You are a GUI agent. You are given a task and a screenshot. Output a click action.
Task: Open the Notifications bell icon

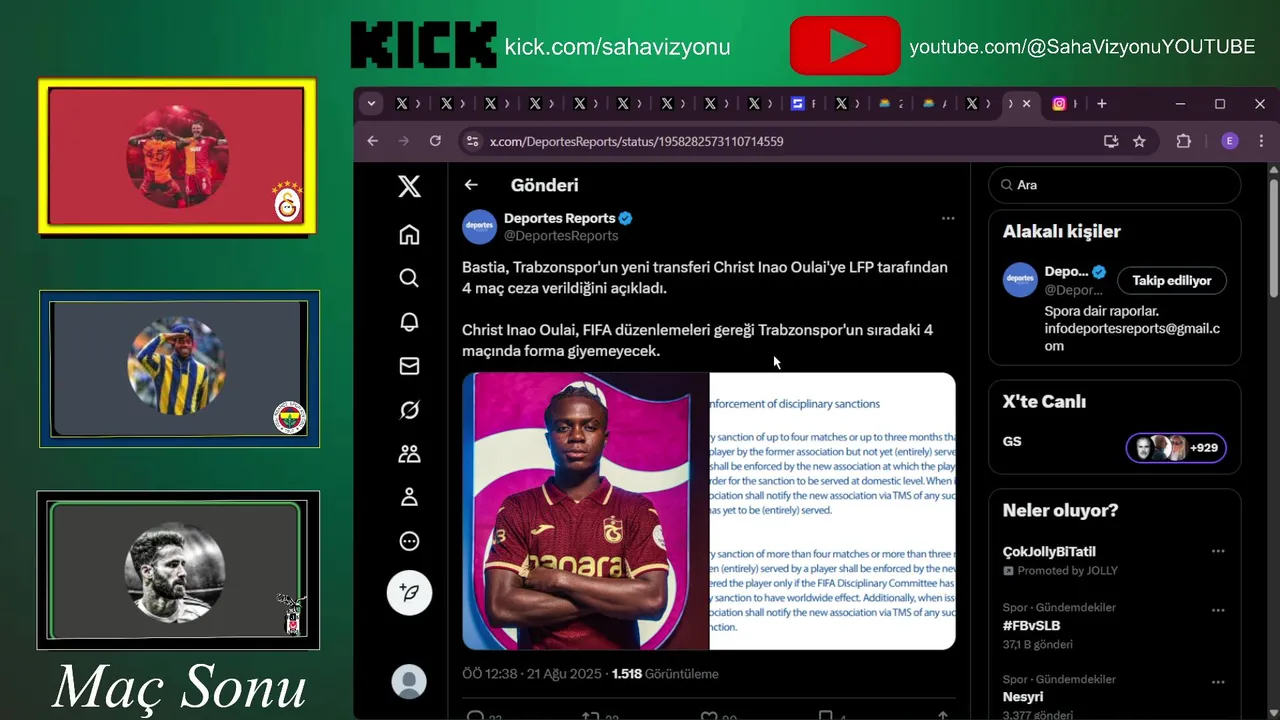[x=409, y=322]
